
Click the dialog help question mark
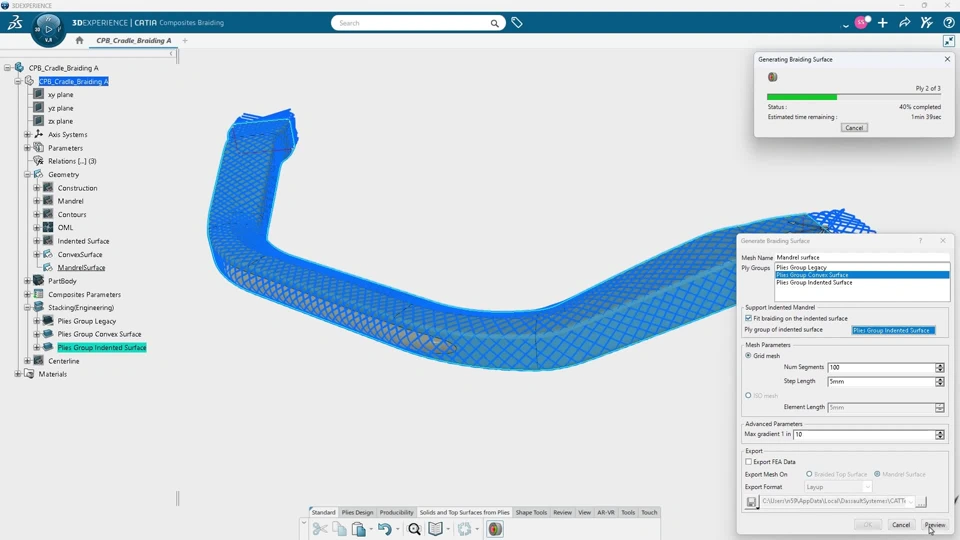click(920, 241)
